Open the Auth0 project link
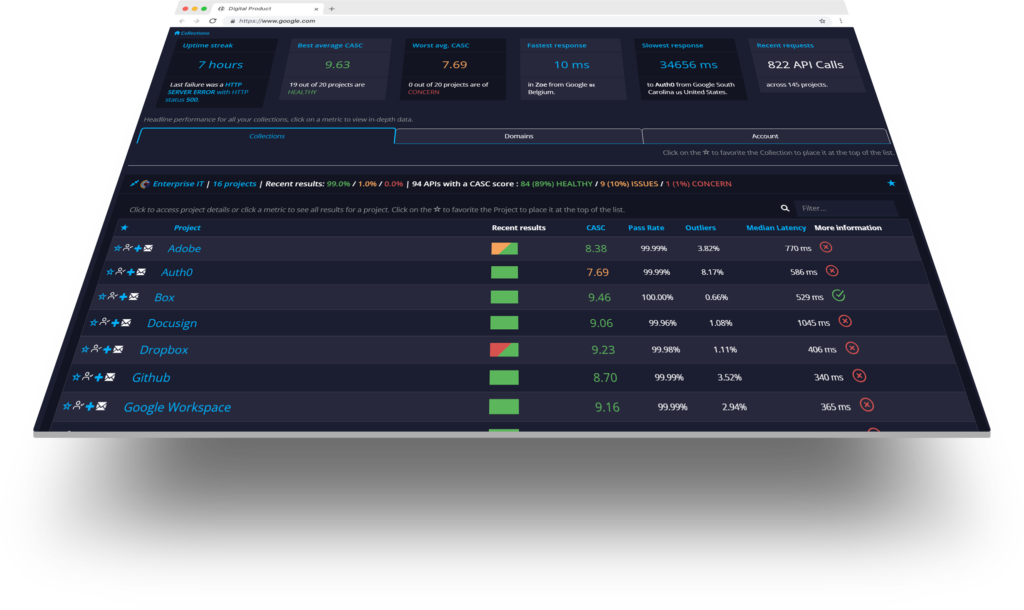 [x=176, y=272]
